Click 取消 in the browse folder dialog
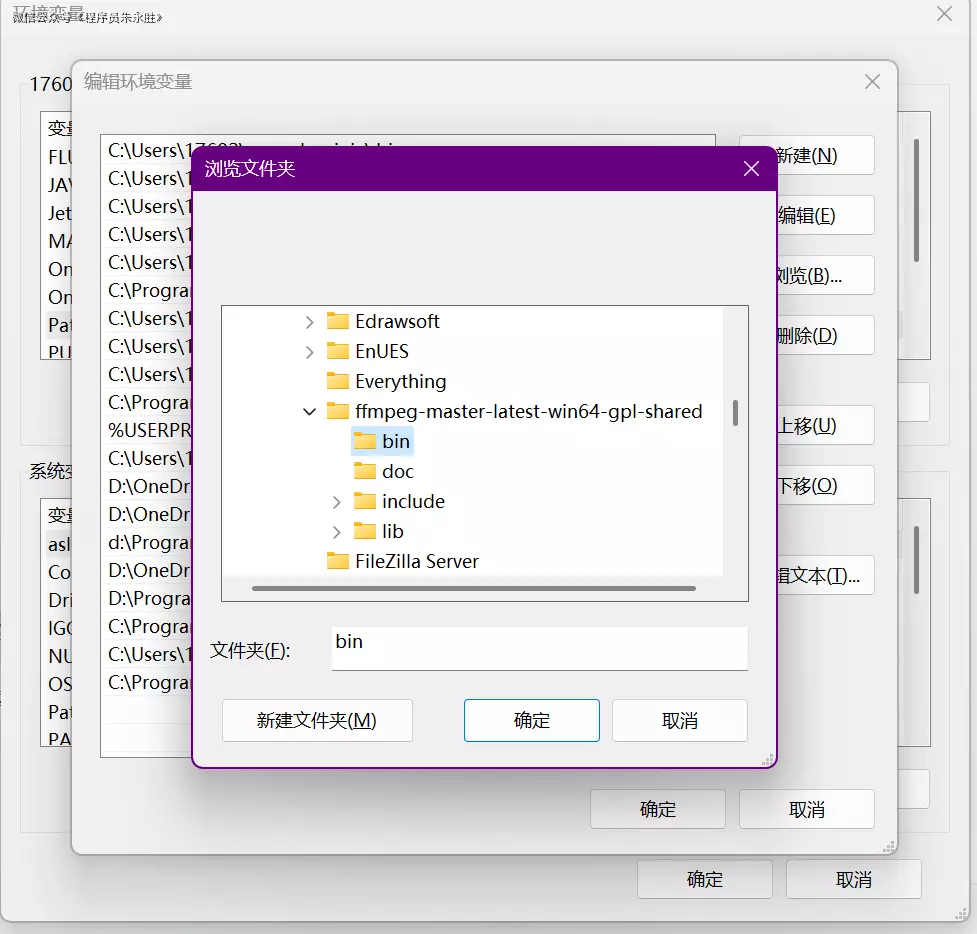 (679, 720)
